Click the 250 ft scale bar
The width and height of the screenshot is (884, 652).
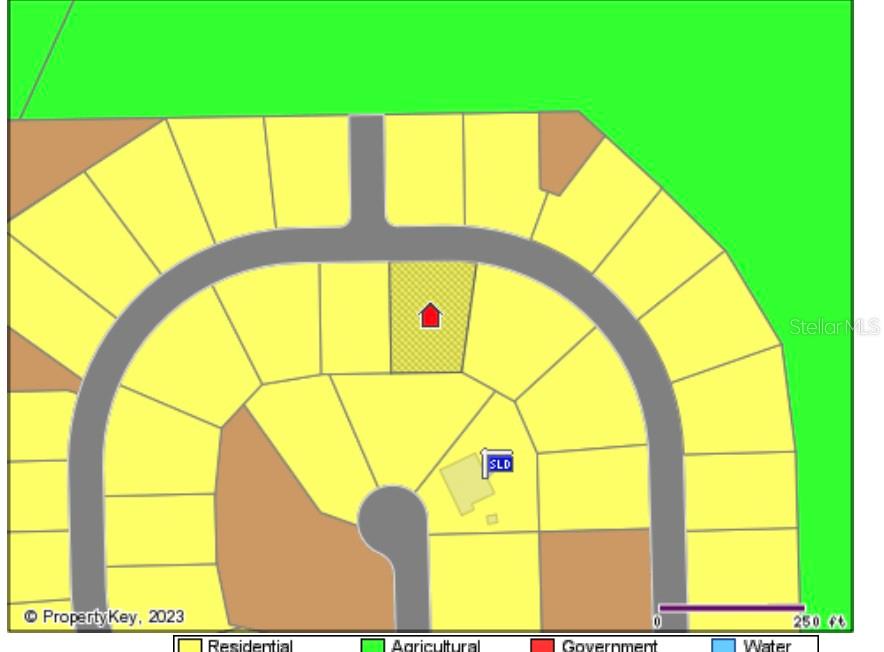pos(731,608)
